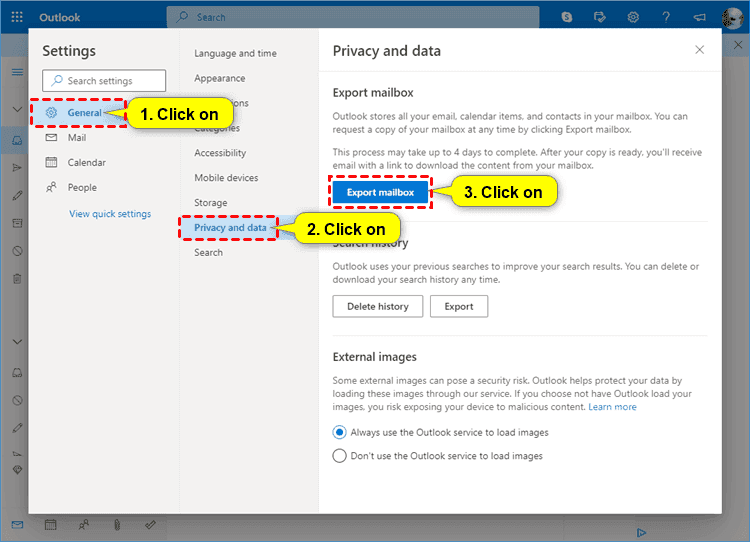
Task: Collapse the Favorites folder chevron
Action: pos(17,109)
